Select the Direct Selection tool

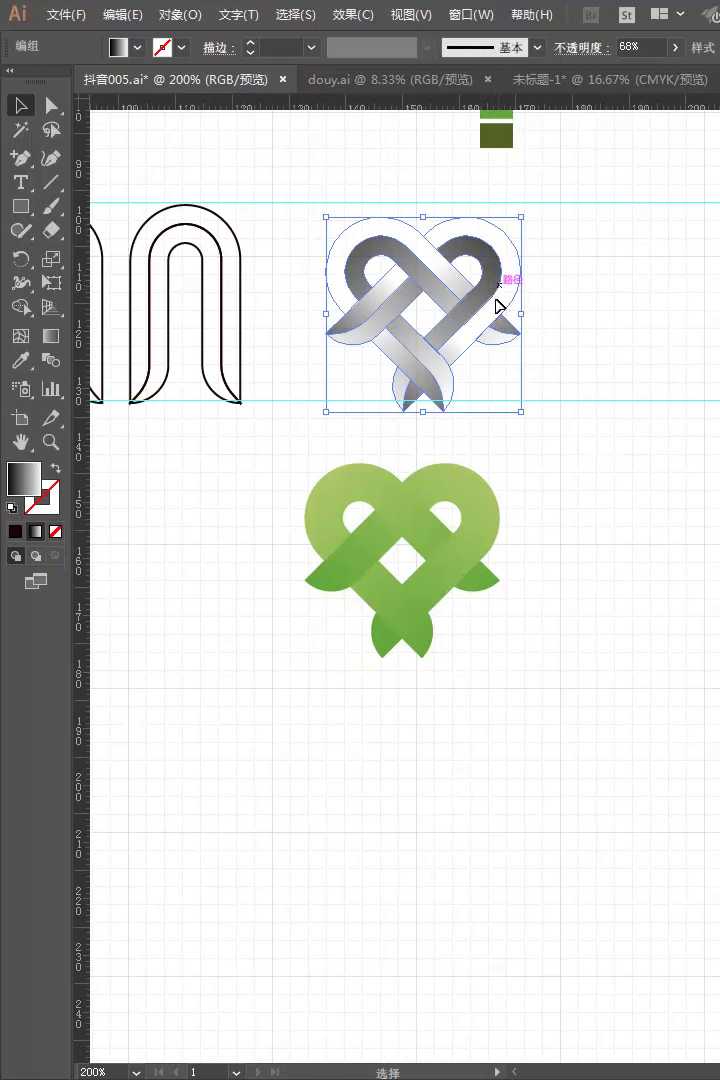[51, 106]
